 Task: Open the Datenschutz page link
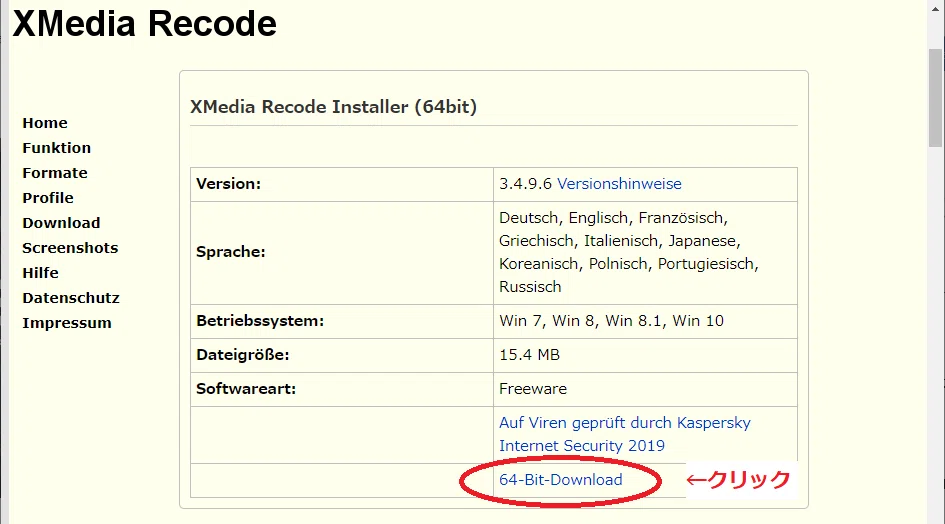(71, 298)
